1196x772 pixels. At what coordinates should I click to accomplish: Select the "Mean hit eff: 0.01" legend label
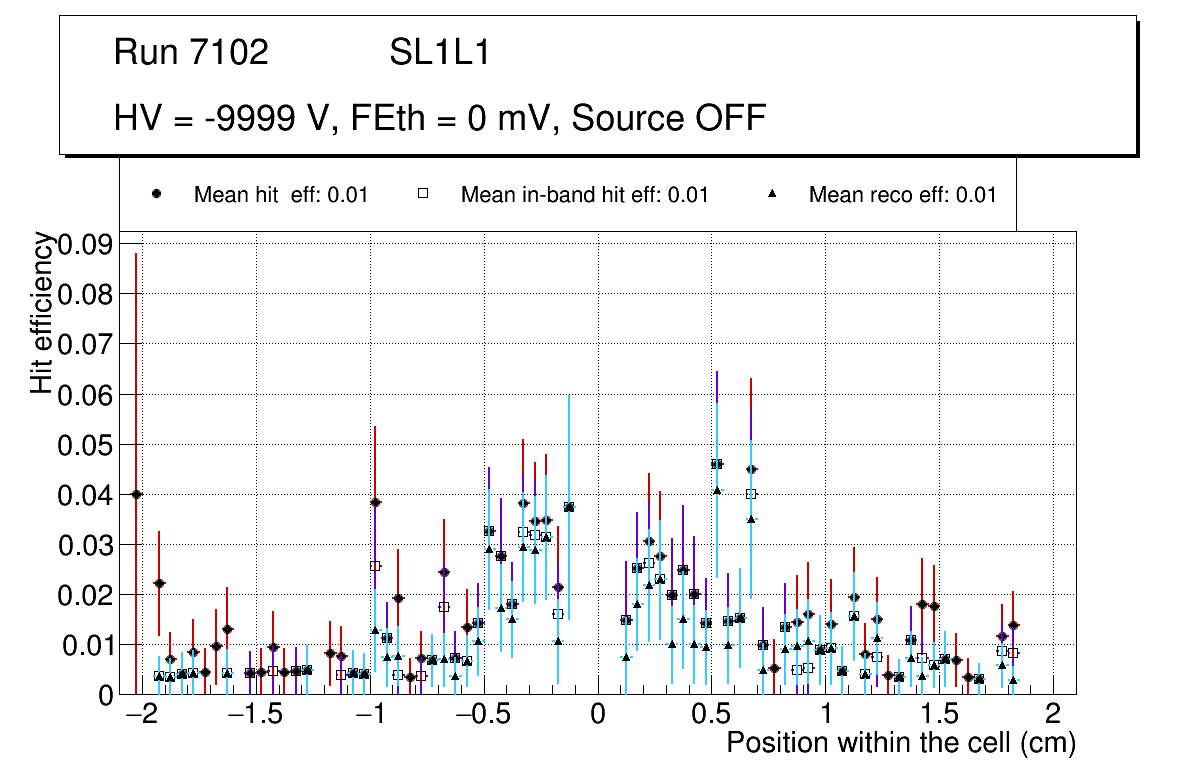pos(280,195)
